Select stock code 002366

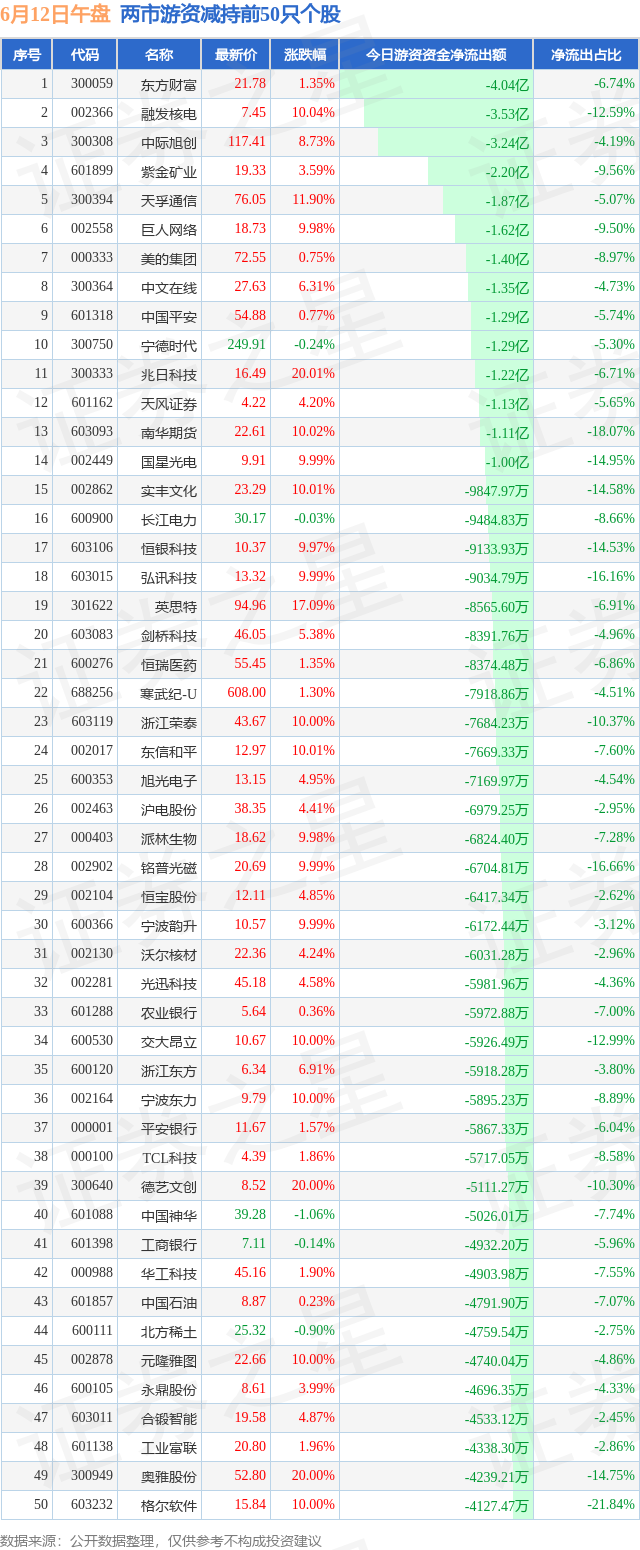pyautogui.click(x=92, y=113)
